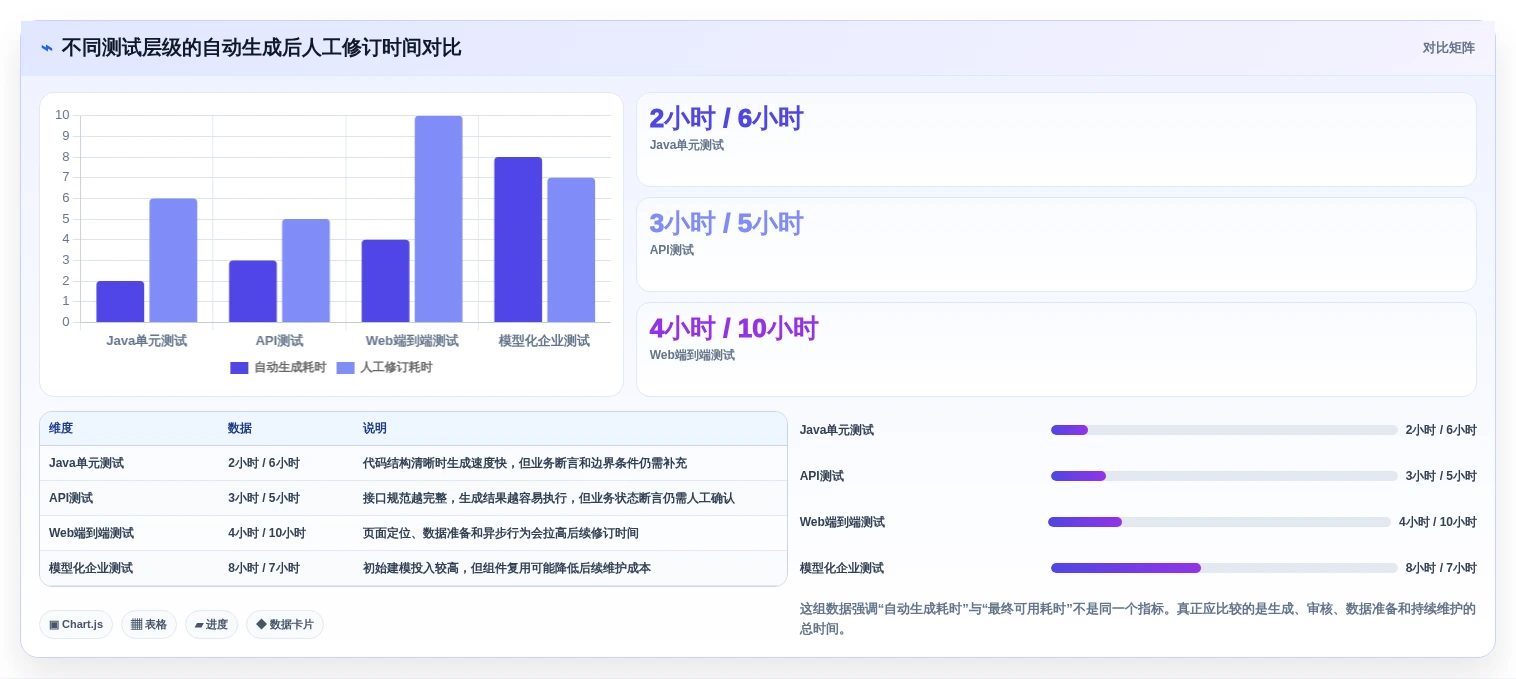The height and width of the screenshot is (679, 1516).
Task: Click the Web端到端测试 manual revision bar in chart
Action: pyautogui.click(x=439, y=219)
